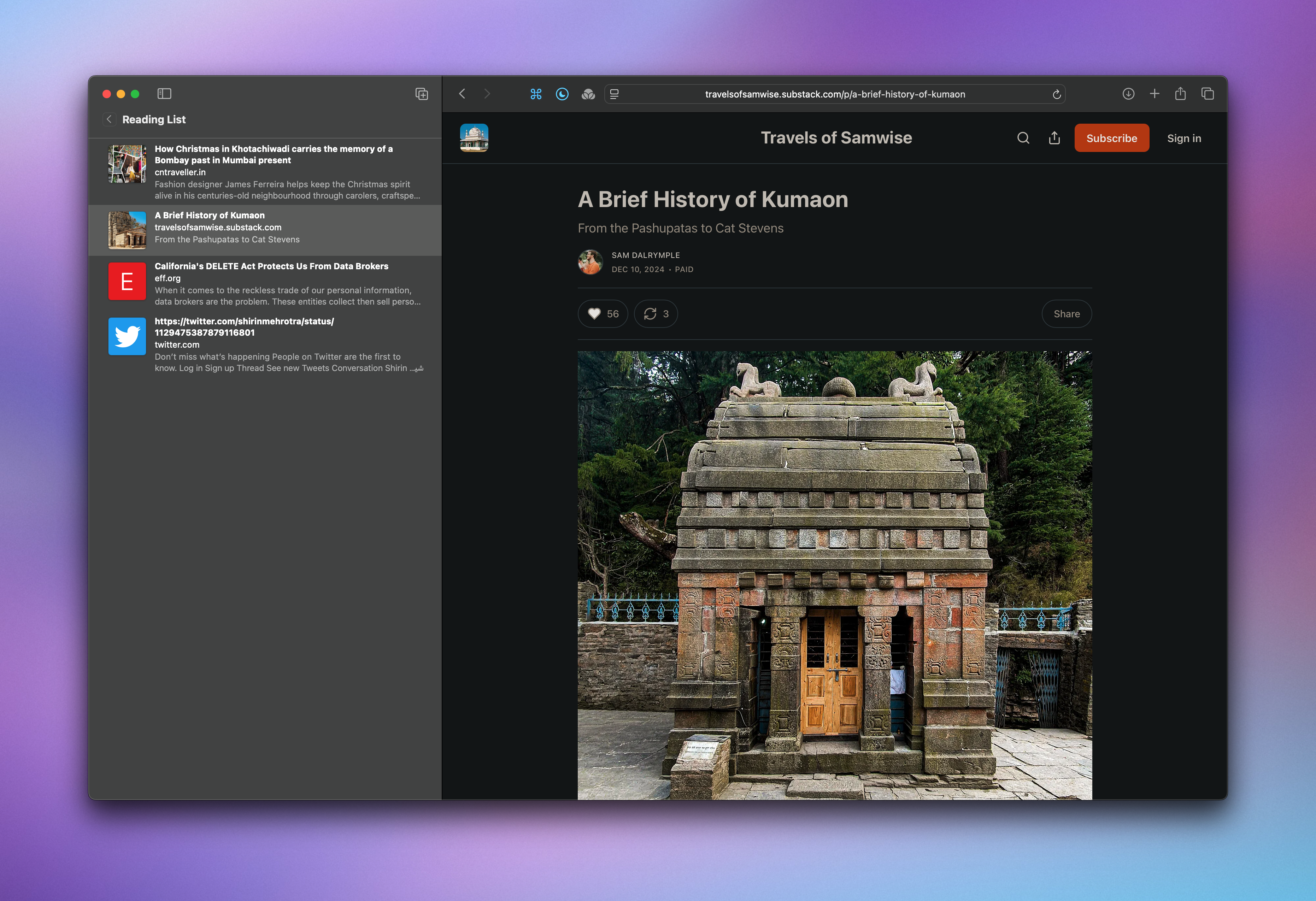Click the DEC 10, 2024 date text
The height and width of the screenshot is (901, 1316).
pos(638,270)
